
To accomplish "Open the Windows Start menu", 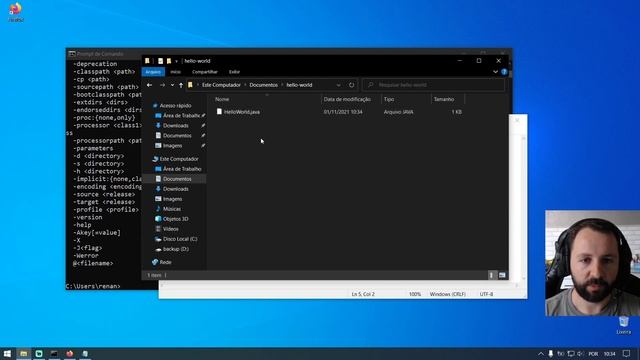I will tap(7, 353).
